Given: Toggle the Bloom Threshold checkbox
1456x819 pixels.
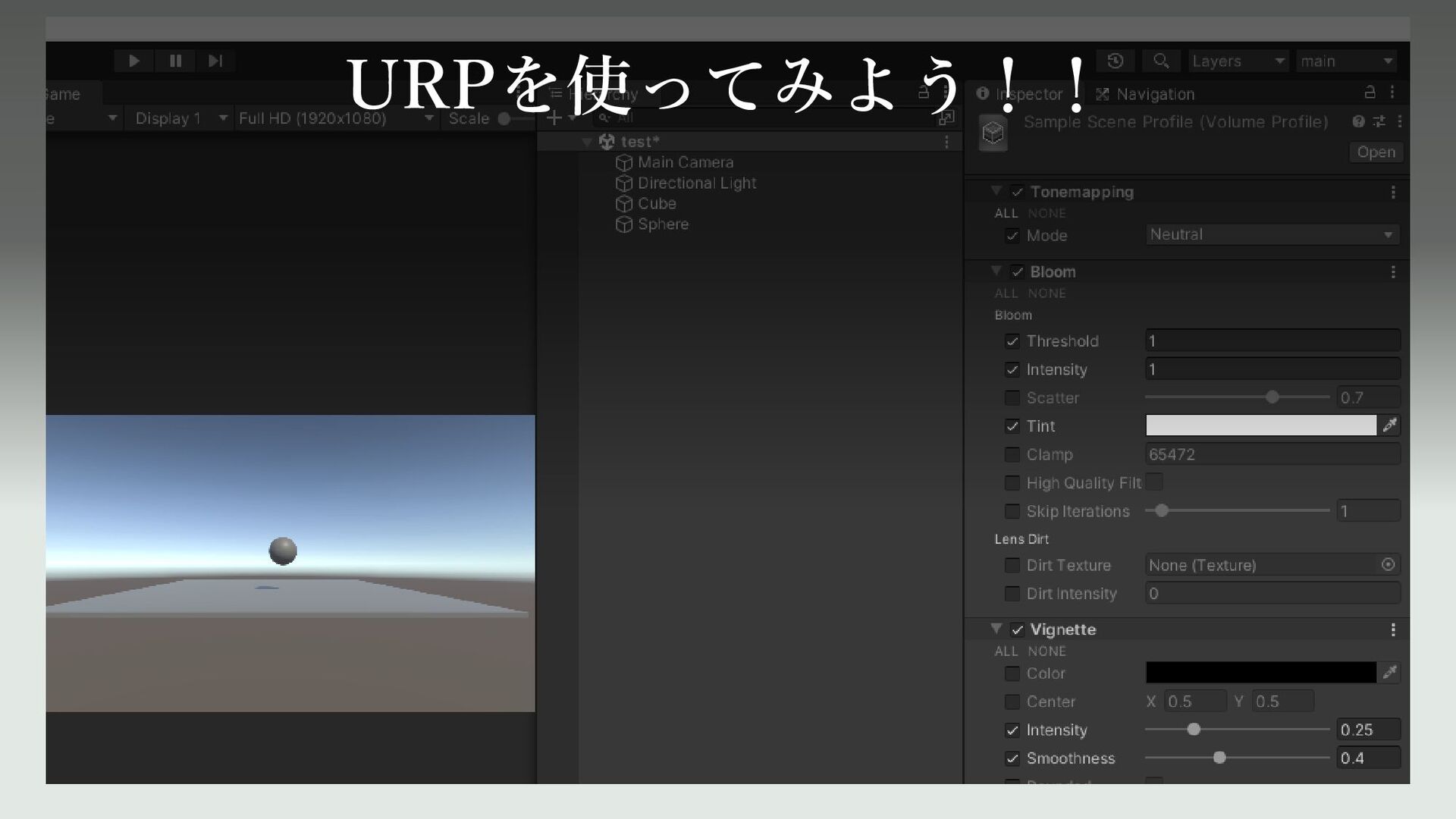Looking at the screenshot, I should (1012, 341).
